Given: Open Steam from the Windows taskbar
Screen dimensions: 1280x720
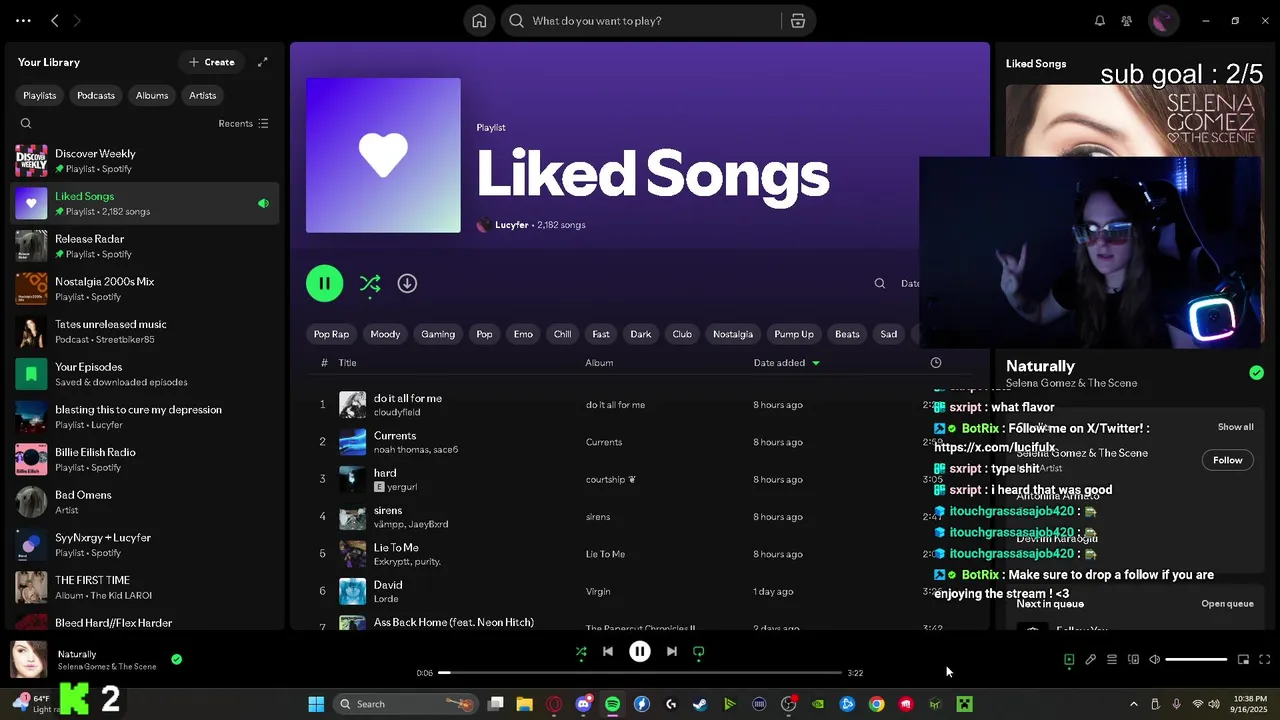Looking at the screenshot, I should pyautogui.click(x=700, y=704).
